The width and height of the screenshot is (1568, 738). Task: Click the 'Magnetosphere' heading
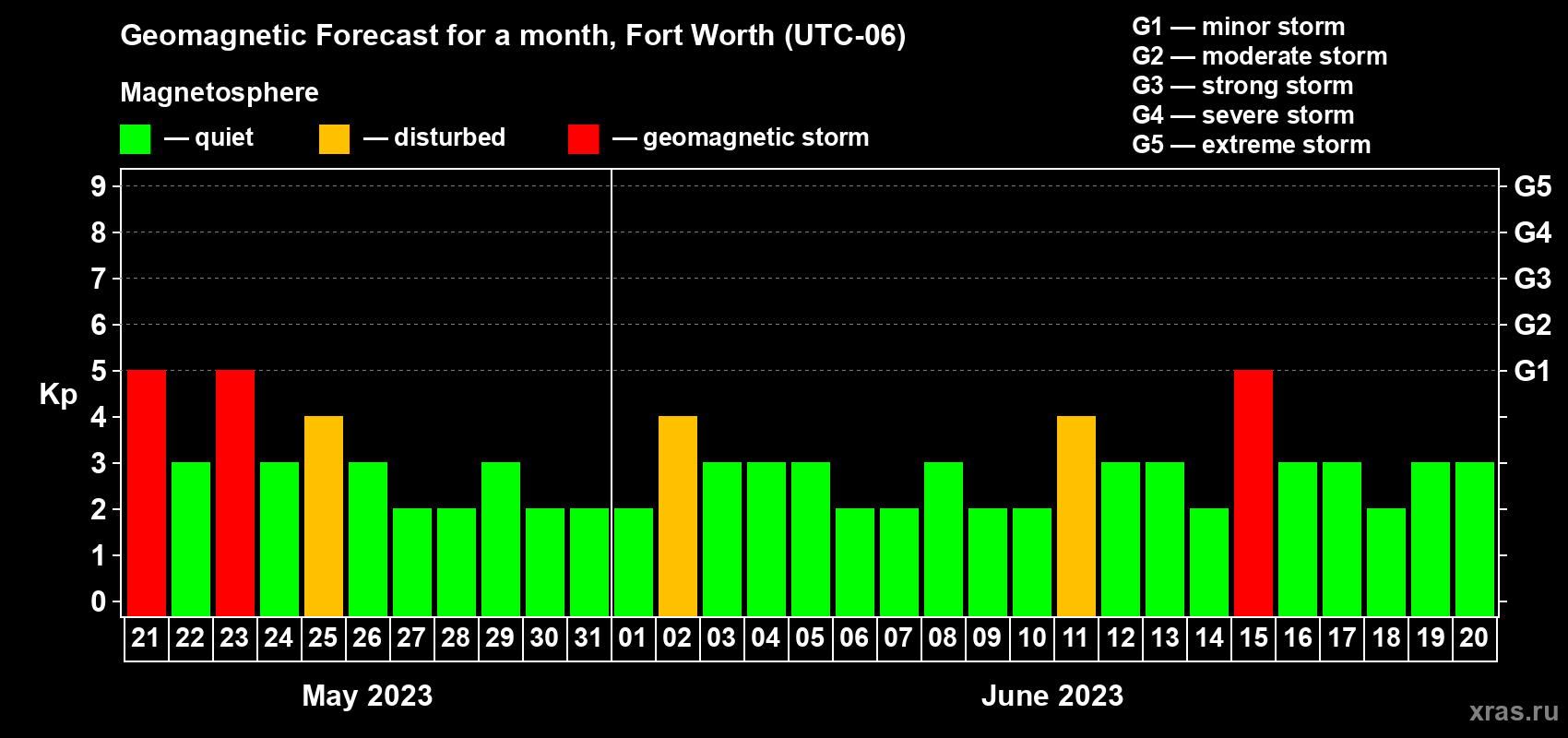click(x=220, y=92)
